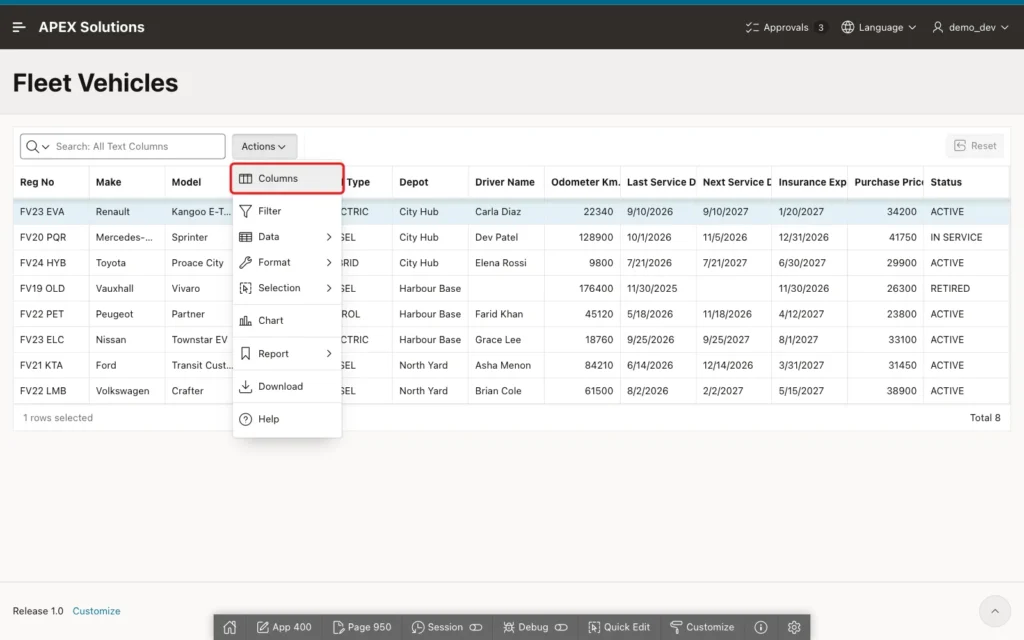Choose Chart in the Actions menu
The image size is (1024, 640).
point(287,321)
